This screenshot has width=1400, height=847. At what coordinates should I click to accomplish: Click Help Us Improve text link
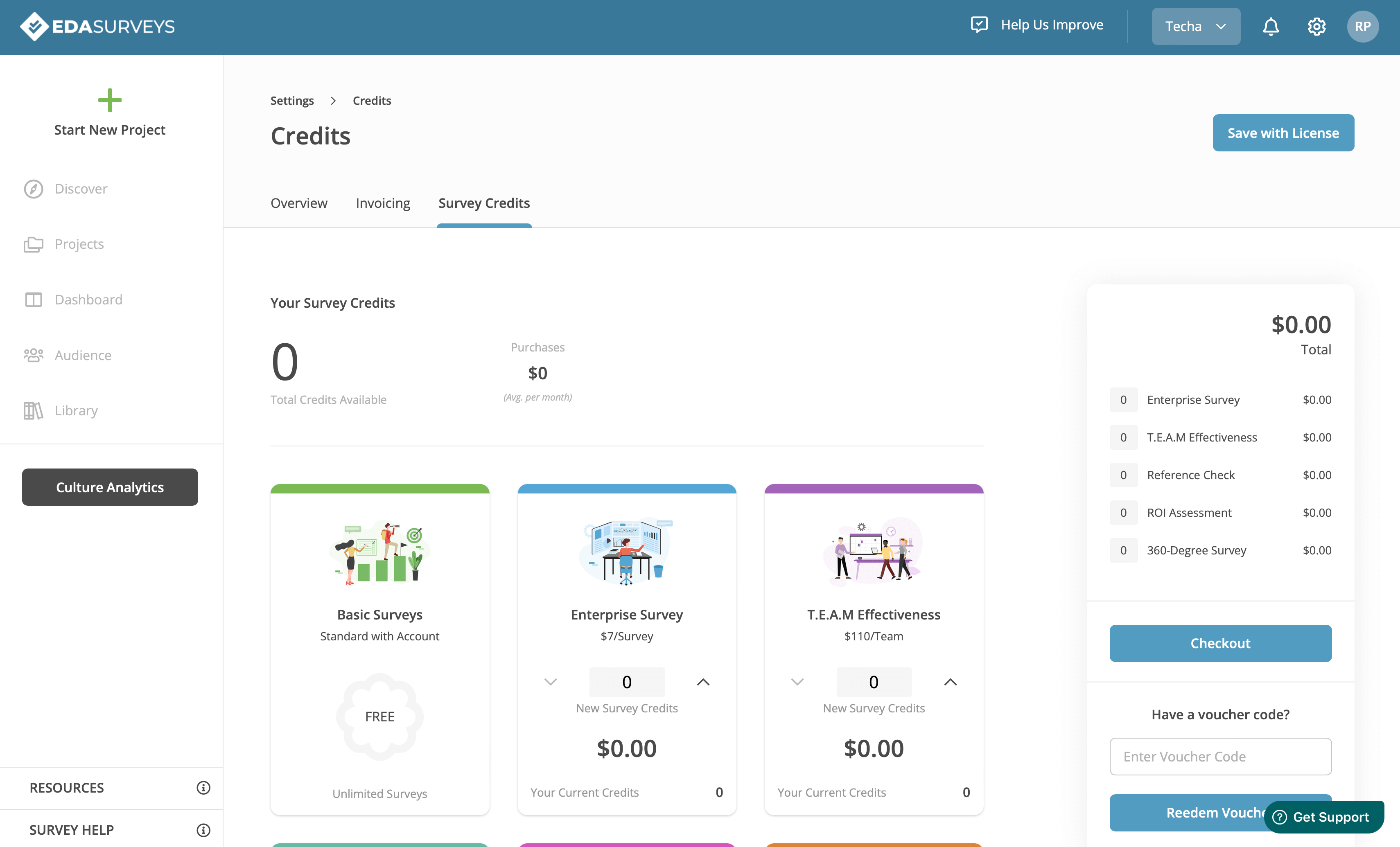point(1052,25)
